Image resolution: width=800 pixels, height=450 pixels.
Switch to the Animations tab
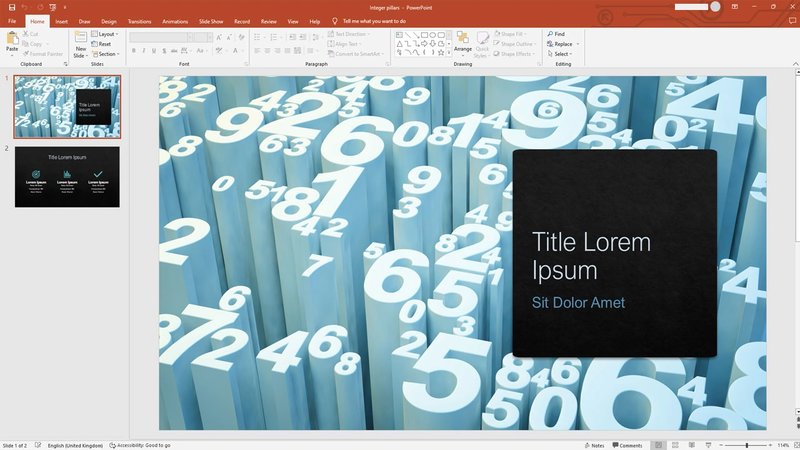pos(175,21)
